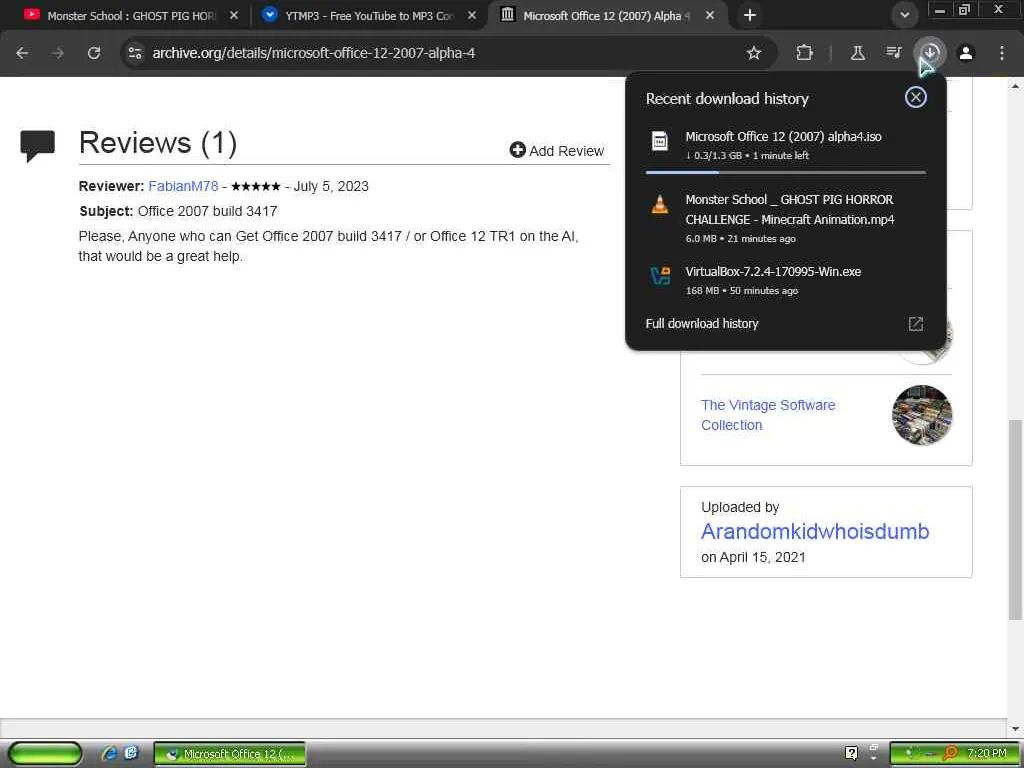This screenshot has width=1024, height=768.
Task: Reload the archive.org page
Action: [94, 53]
